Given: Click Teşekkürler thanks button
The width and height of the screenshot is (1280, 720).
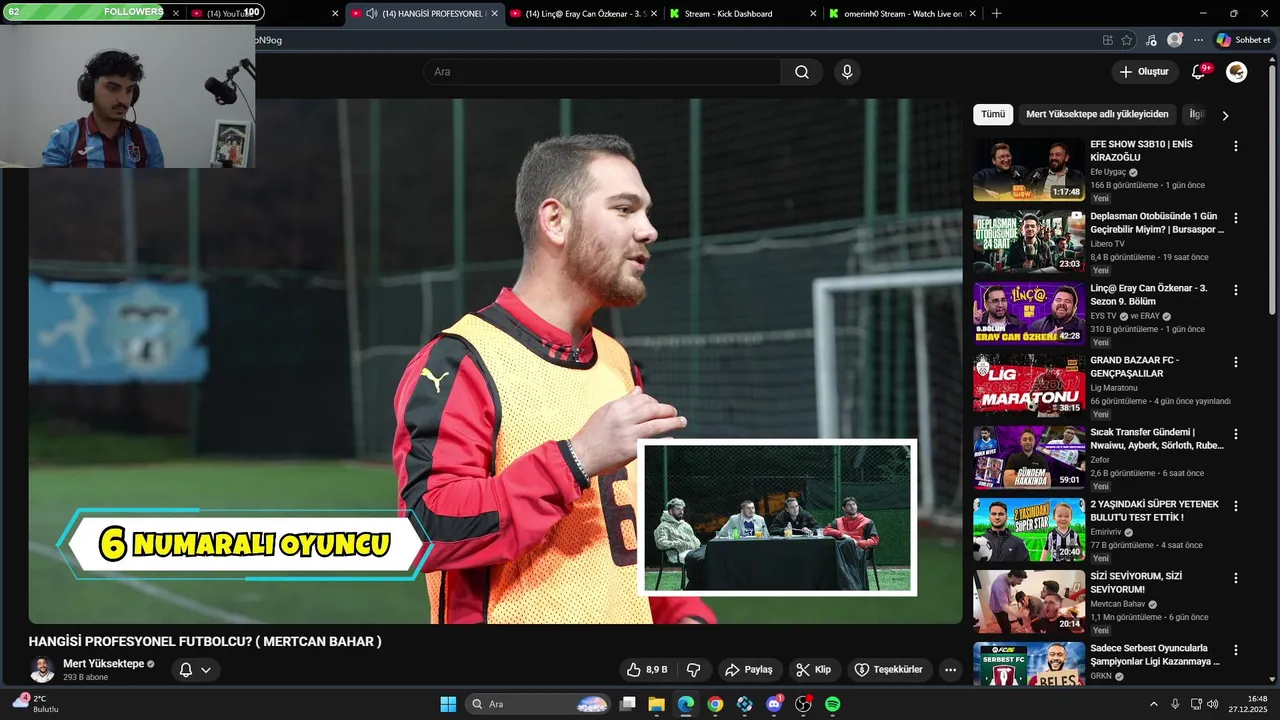Looking at the screenshot, I should coord(889,670).
